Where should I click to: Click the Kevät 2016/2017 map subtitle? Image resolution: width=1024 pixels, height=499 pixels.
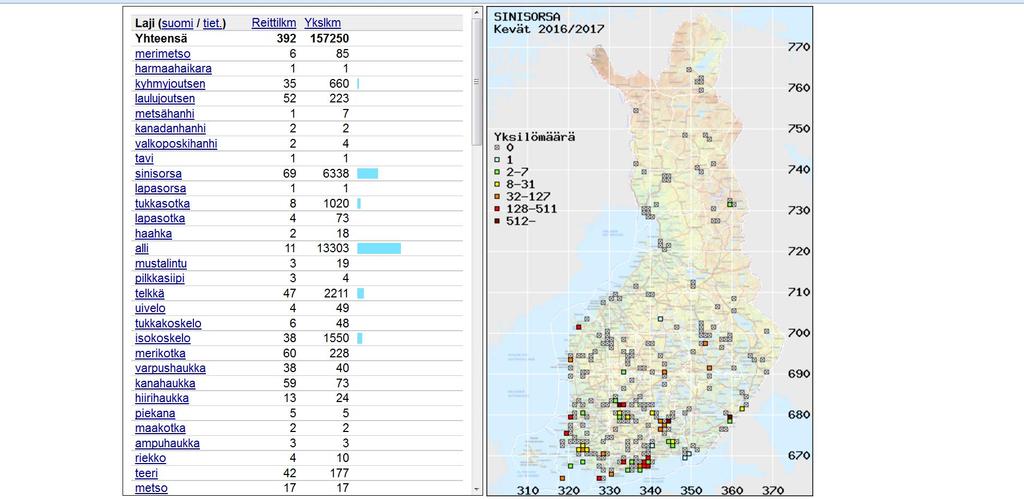pos(549,29)
